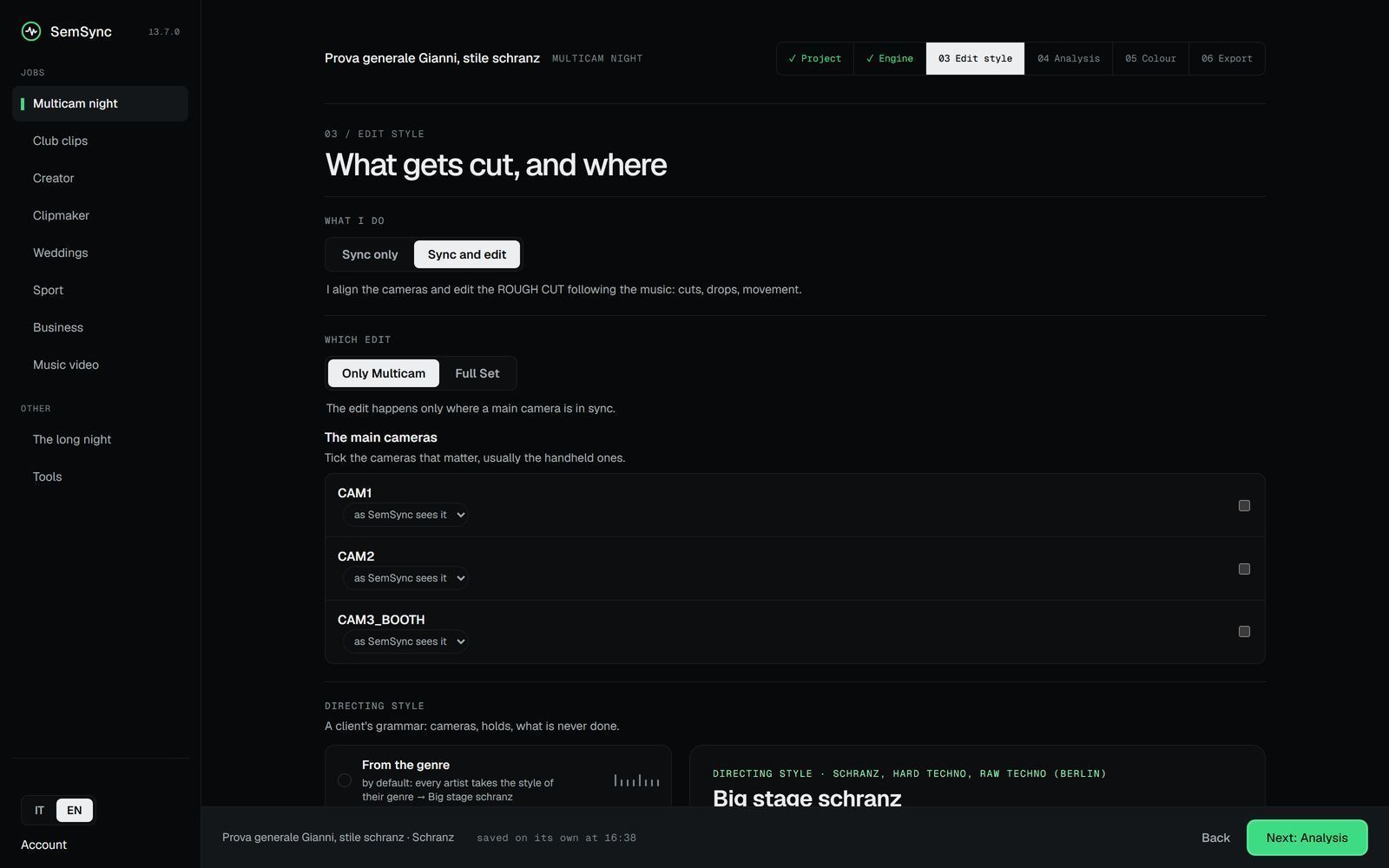Open The long night section
Viewport: 1389px width, 868px height.
coord(100,439)
